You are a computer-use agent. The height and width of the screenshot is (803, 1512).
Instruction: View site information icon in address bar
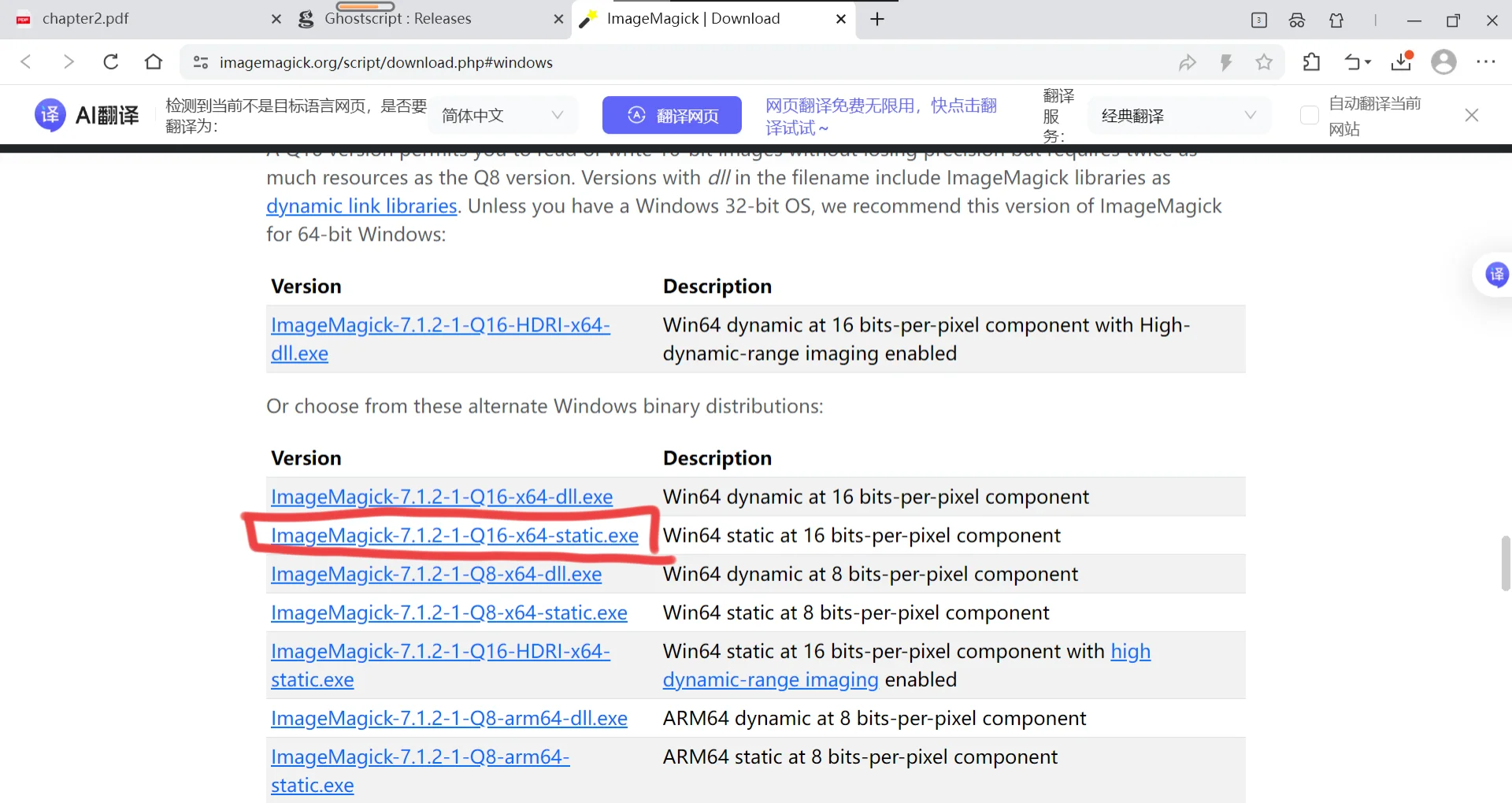(x=201, y=62)
